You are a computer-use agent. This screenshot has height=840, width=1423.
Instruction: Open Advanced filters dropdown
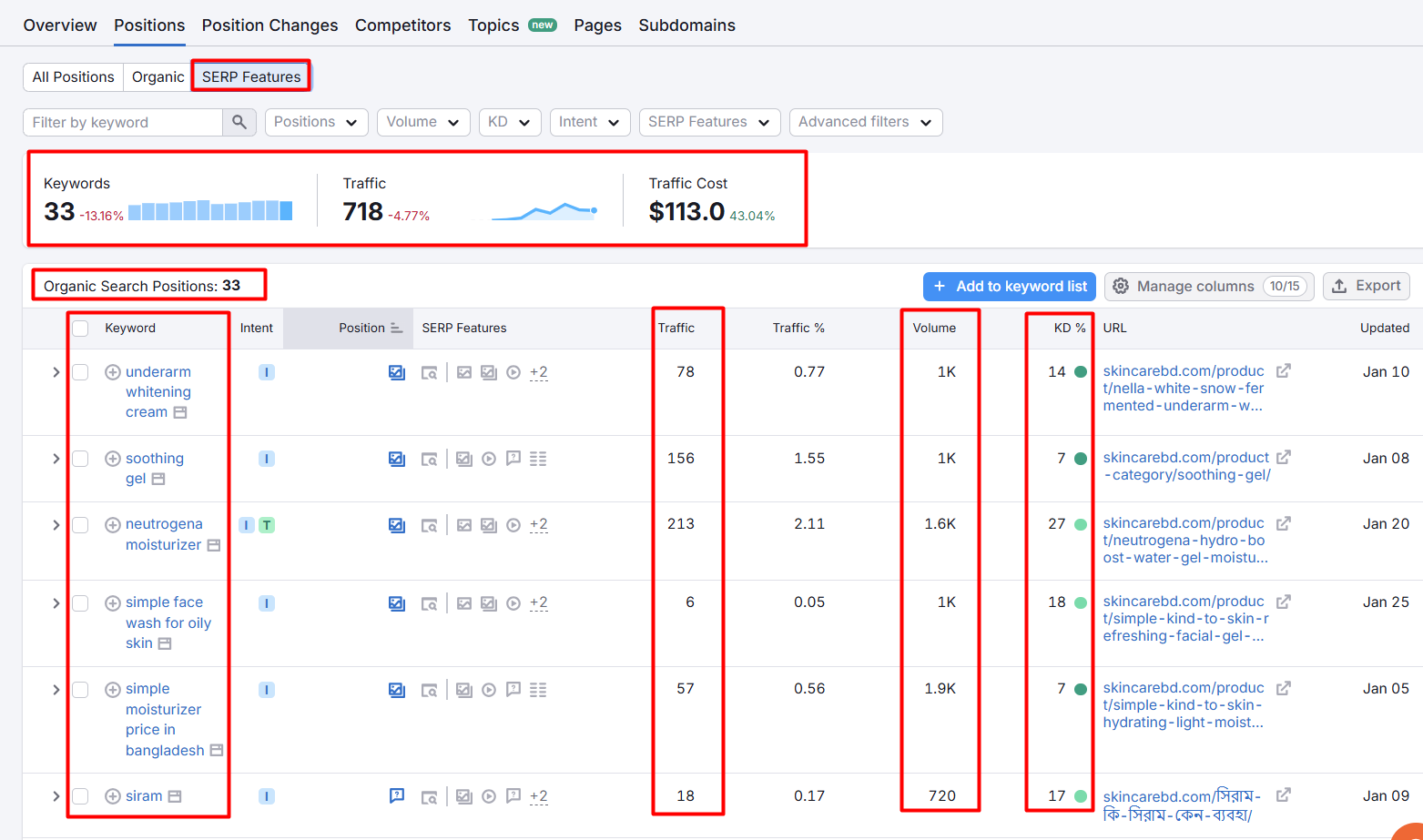[x=866, y=122]
